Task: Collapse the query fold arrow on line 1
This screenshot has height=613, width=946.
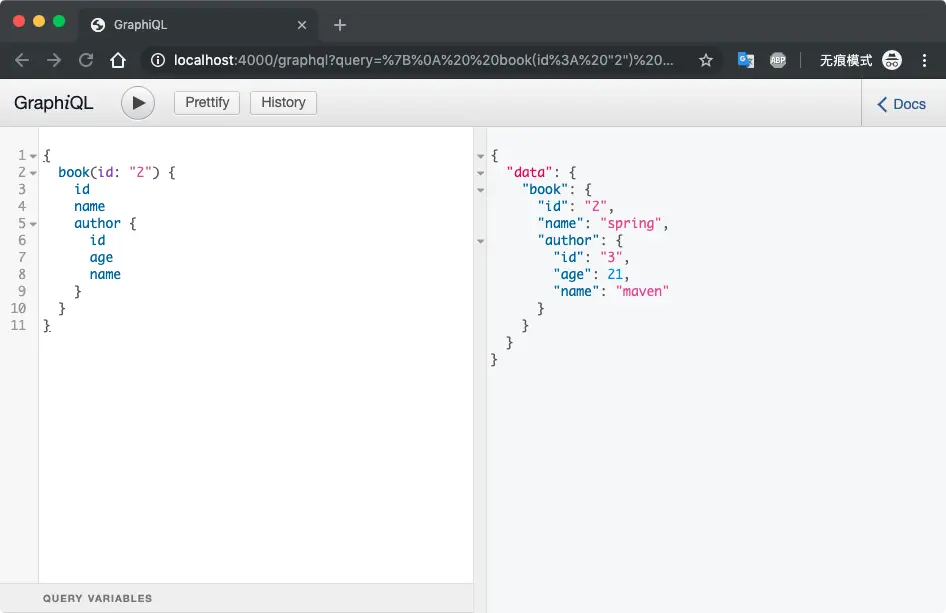Action: point(33,156)
